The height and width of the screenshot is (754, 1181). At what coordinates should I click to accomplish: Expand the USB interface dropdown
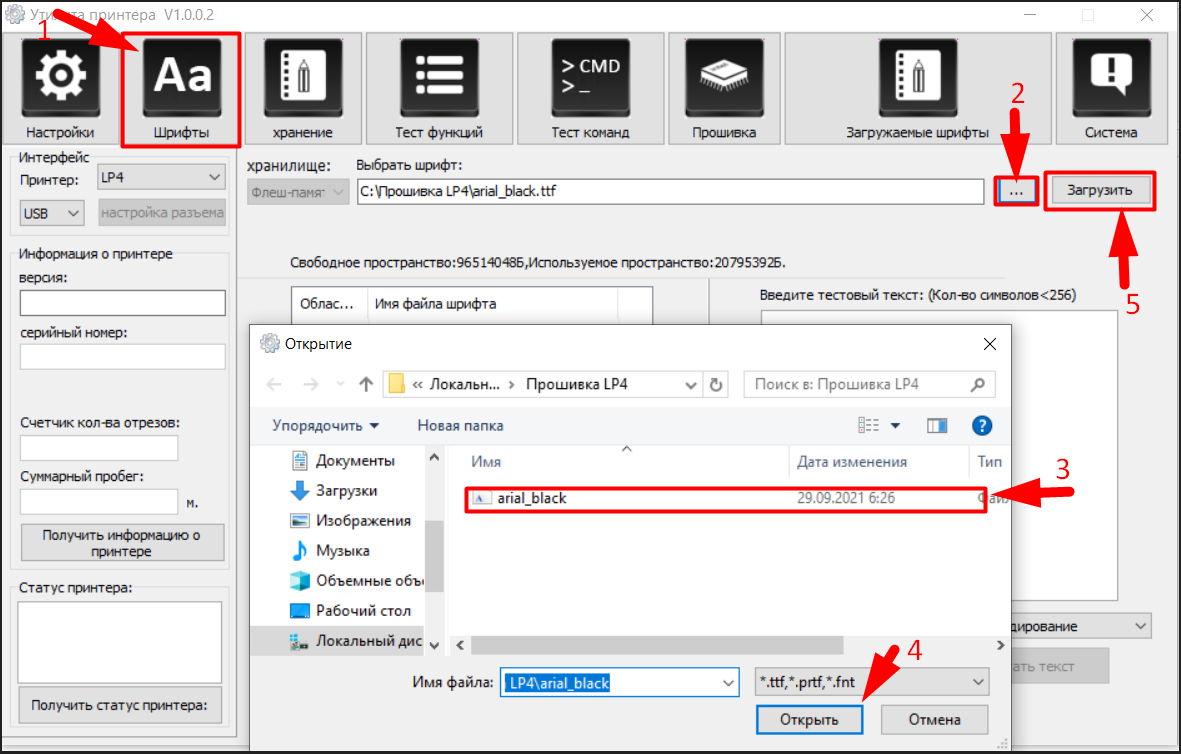pyautogui.click(x=52, y=213)
